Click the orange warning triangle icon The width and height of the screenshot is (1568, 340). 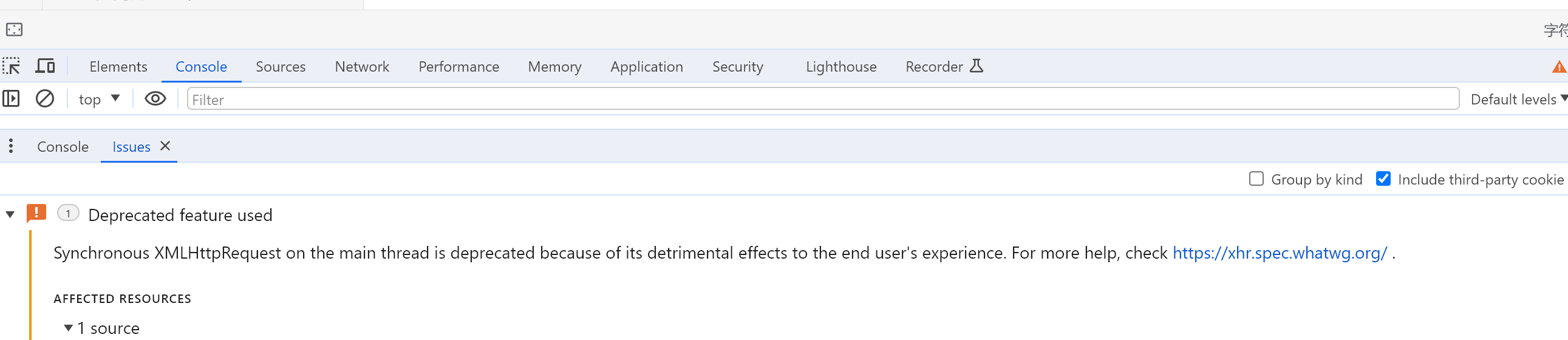(1559, 67)
